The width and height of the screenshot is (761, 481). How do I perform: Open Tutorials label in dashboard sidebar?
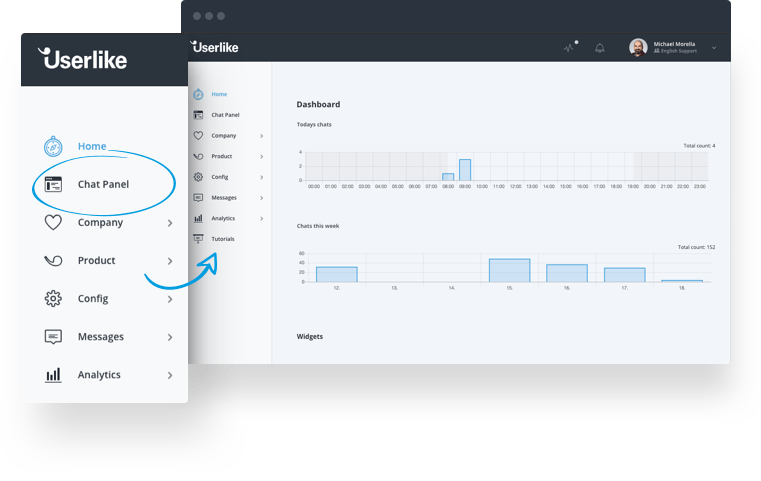click(223, 239)
